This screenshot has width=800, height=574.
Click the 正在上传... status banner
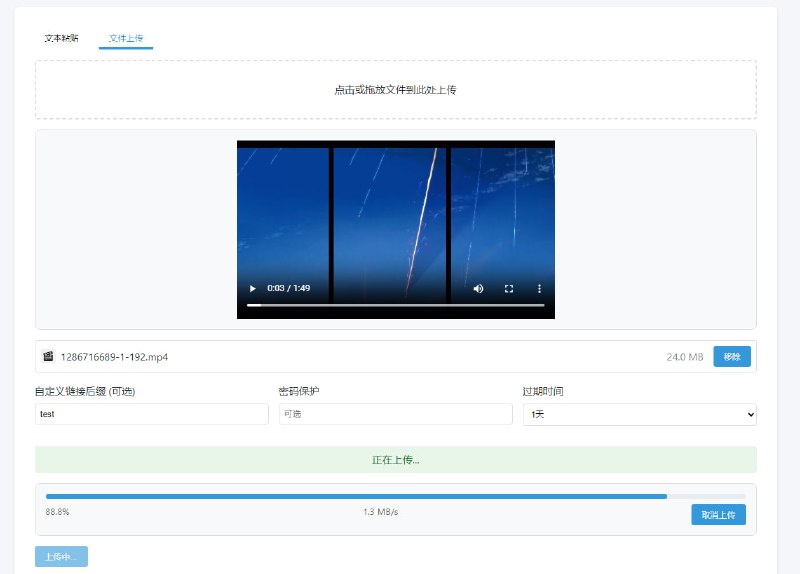[x=395, y=460]
